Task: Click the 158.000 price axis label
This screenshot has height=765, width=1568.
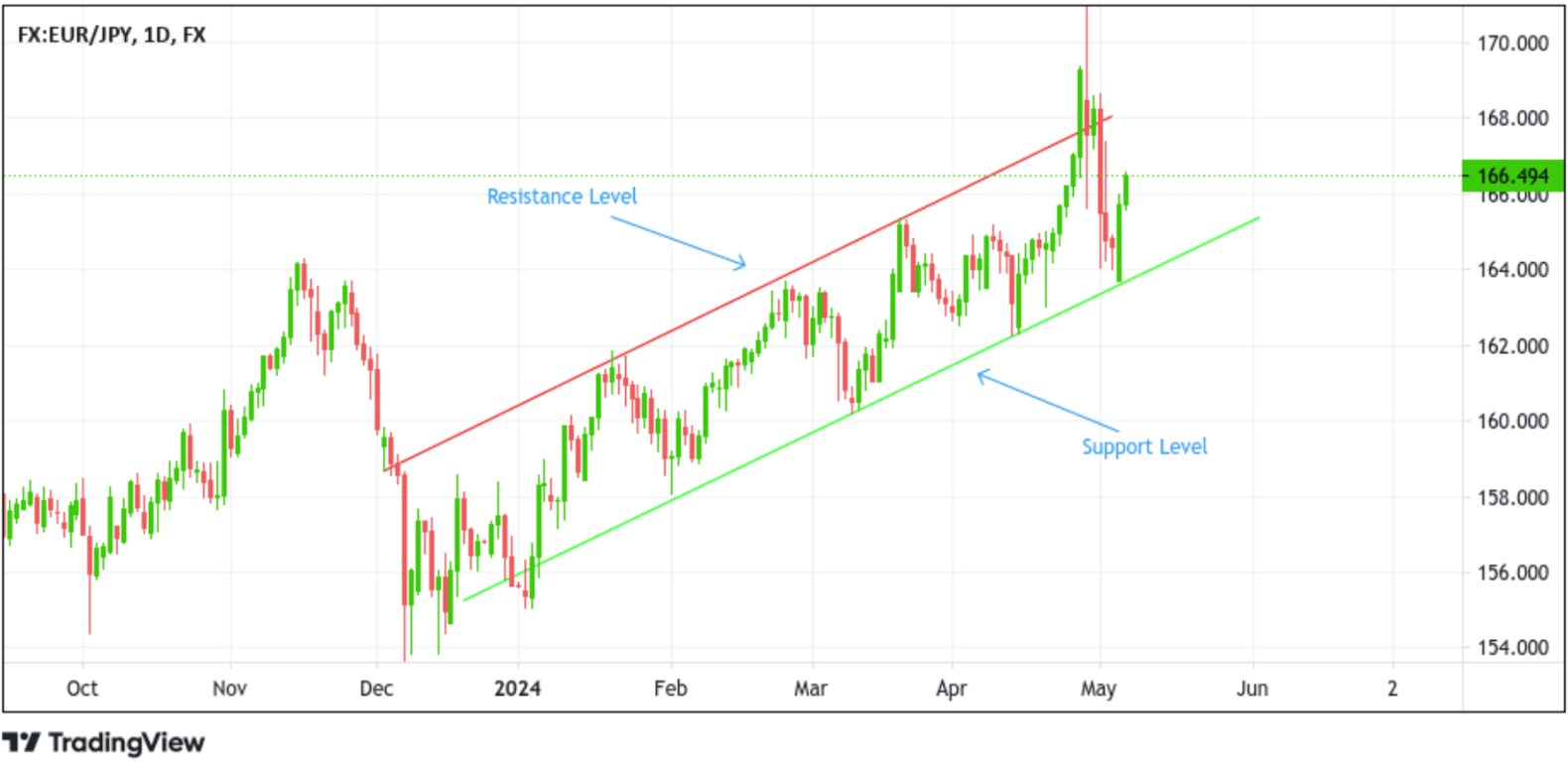Action: tap(1512, 497)
